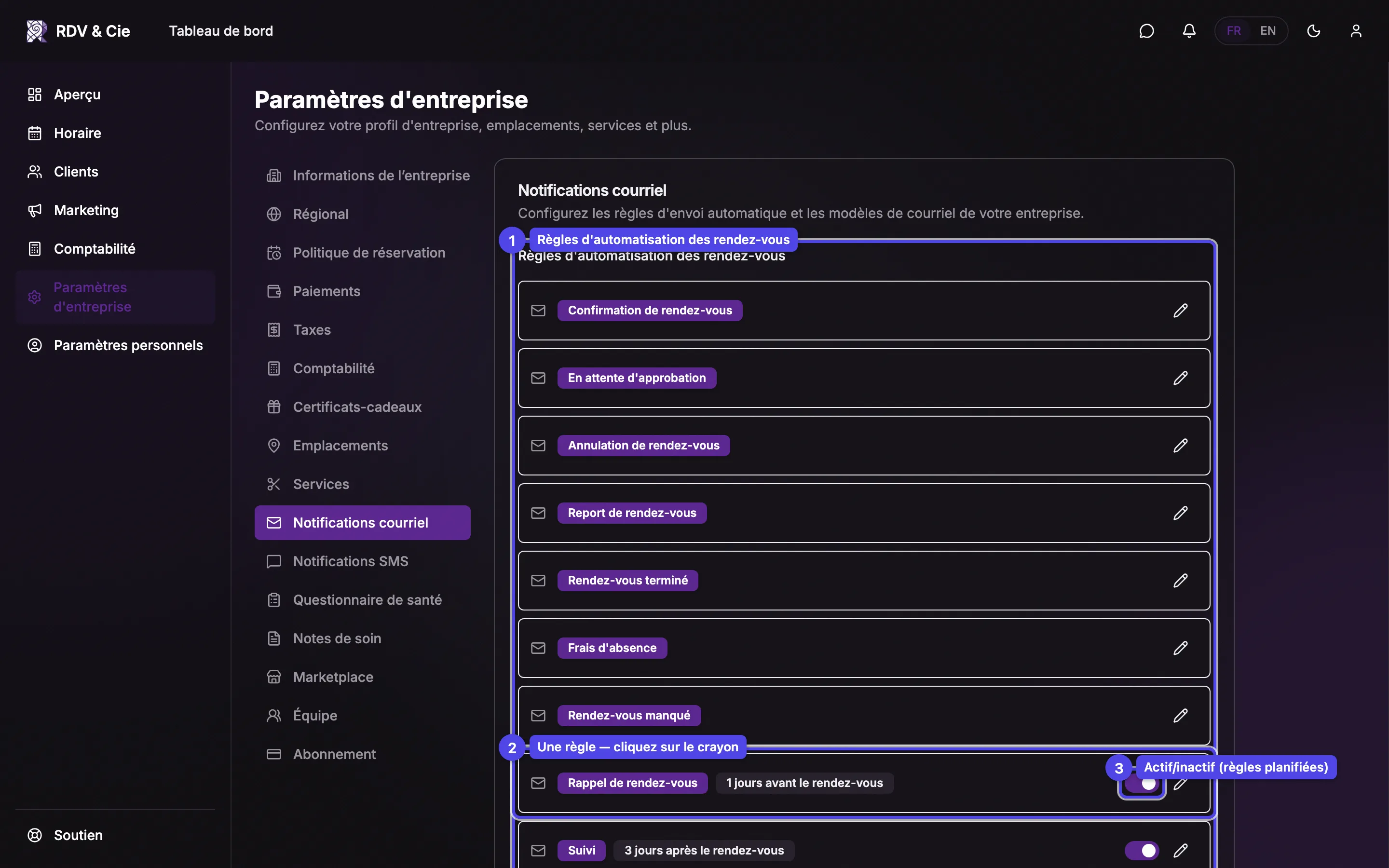Edit the Frais d'absence rule
Image resolution: width=1389 pixels, height=868 pixels.
(1180, 648)
